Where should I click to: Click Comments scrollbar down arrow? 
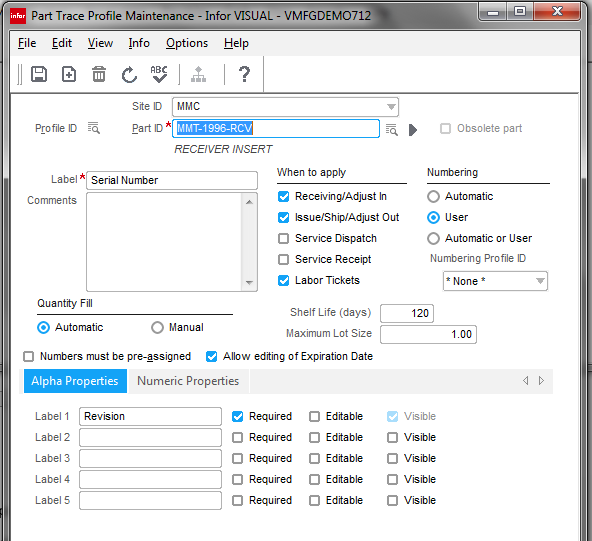tap(249, 282)
